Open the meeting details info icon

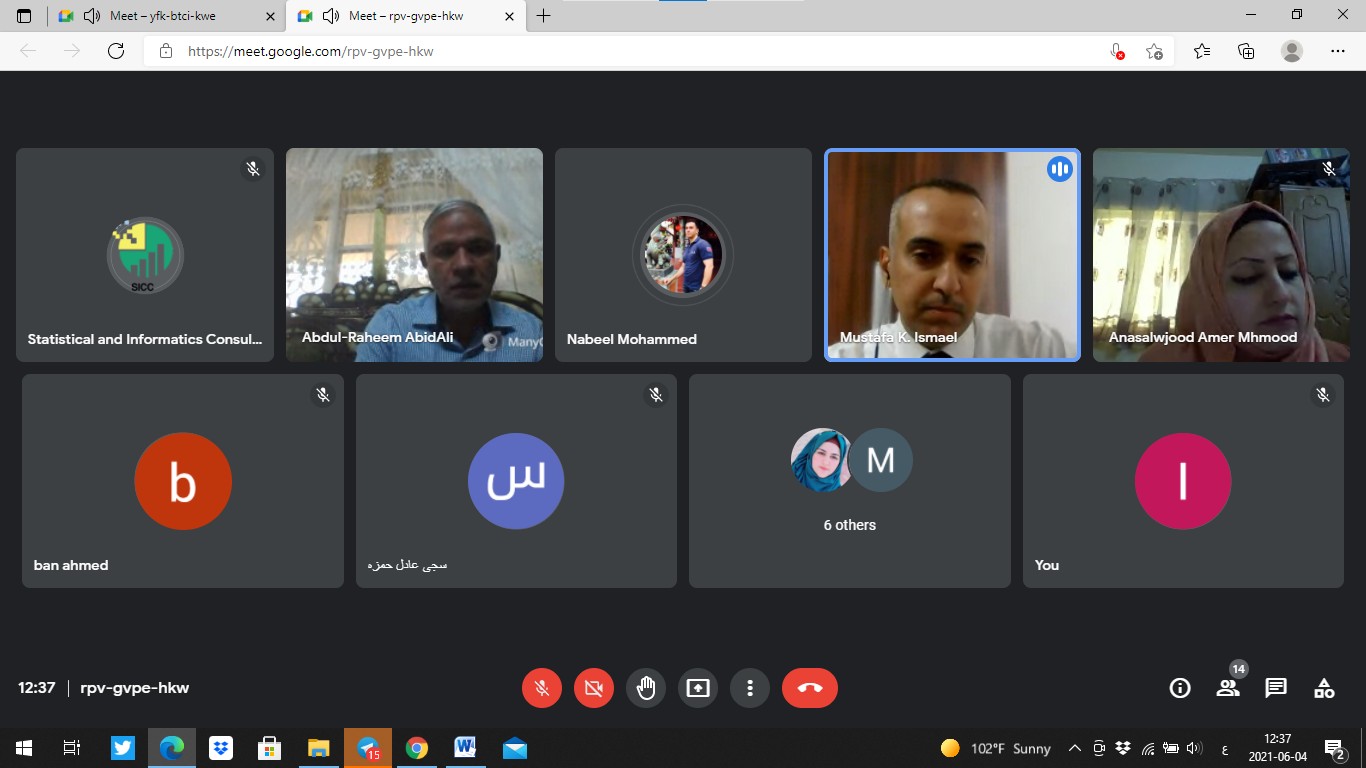click(1180, 688)
